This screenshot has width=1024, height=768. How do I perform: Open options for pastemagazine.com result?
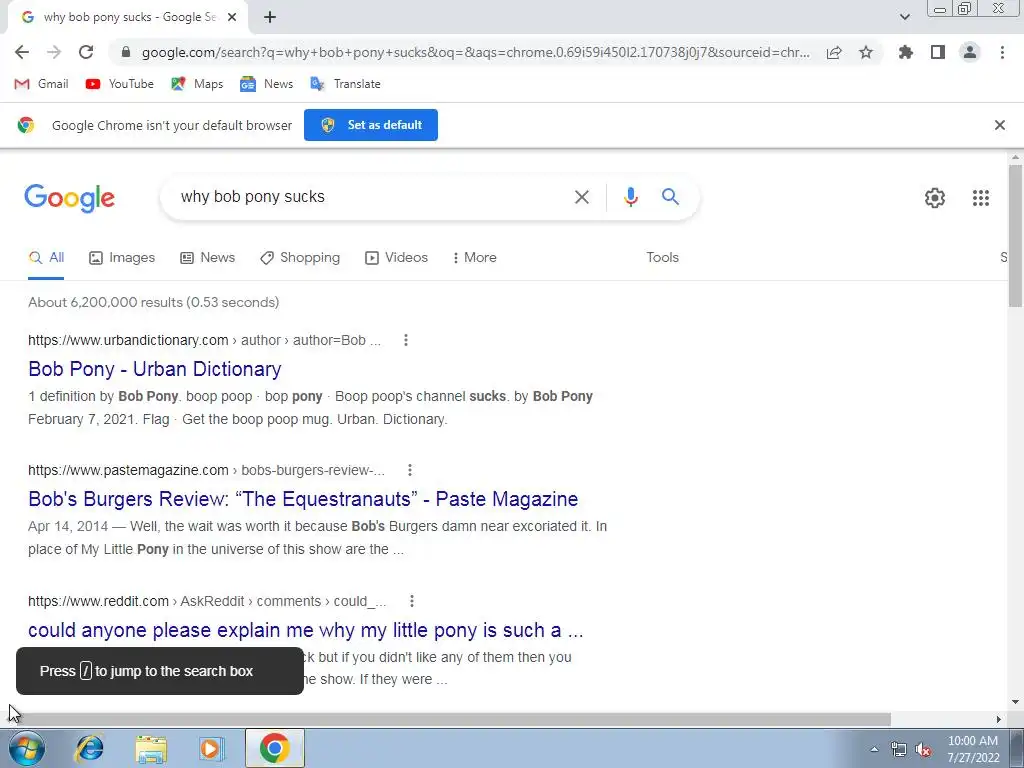409,470
